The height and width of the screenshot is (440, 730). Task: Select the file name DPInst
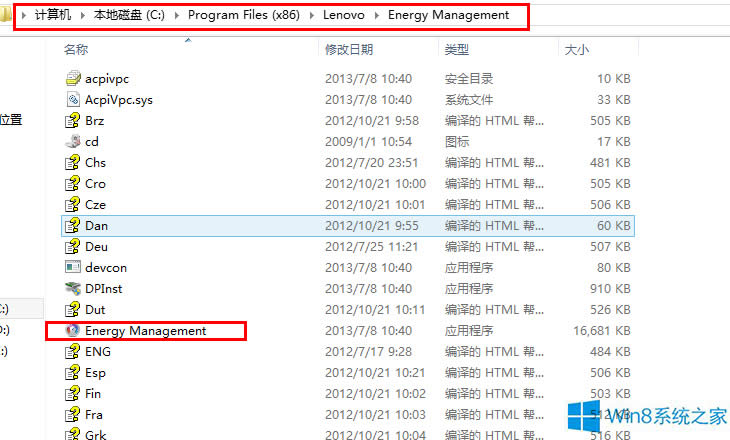pos(103,289)
